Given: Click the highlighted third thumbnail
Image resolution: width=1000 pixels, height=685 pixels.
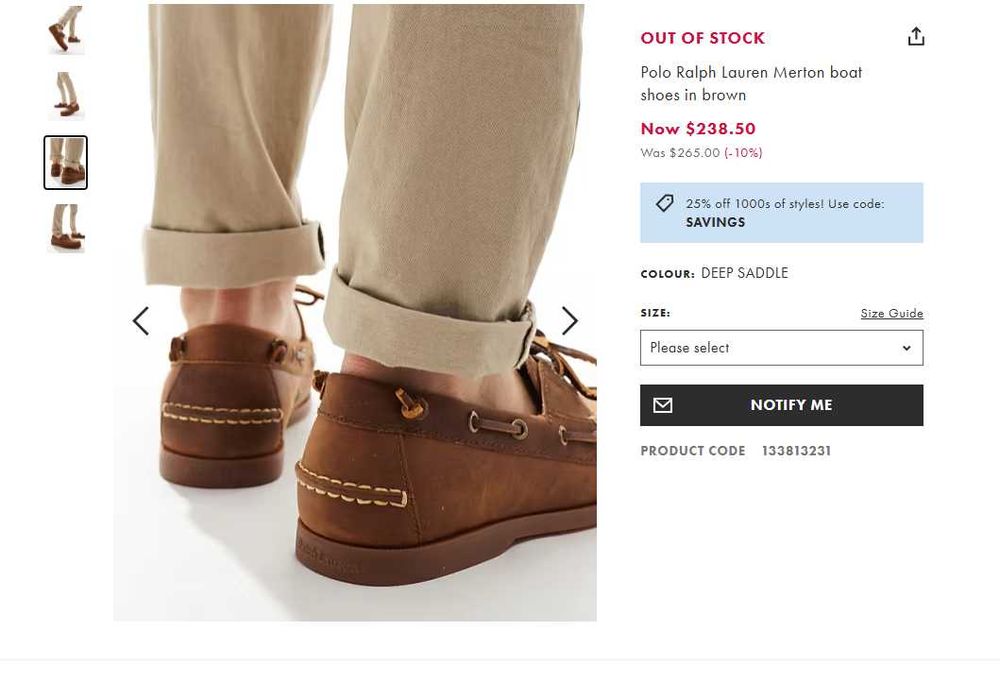Looking at the screenshot, I should pos(66,162).
